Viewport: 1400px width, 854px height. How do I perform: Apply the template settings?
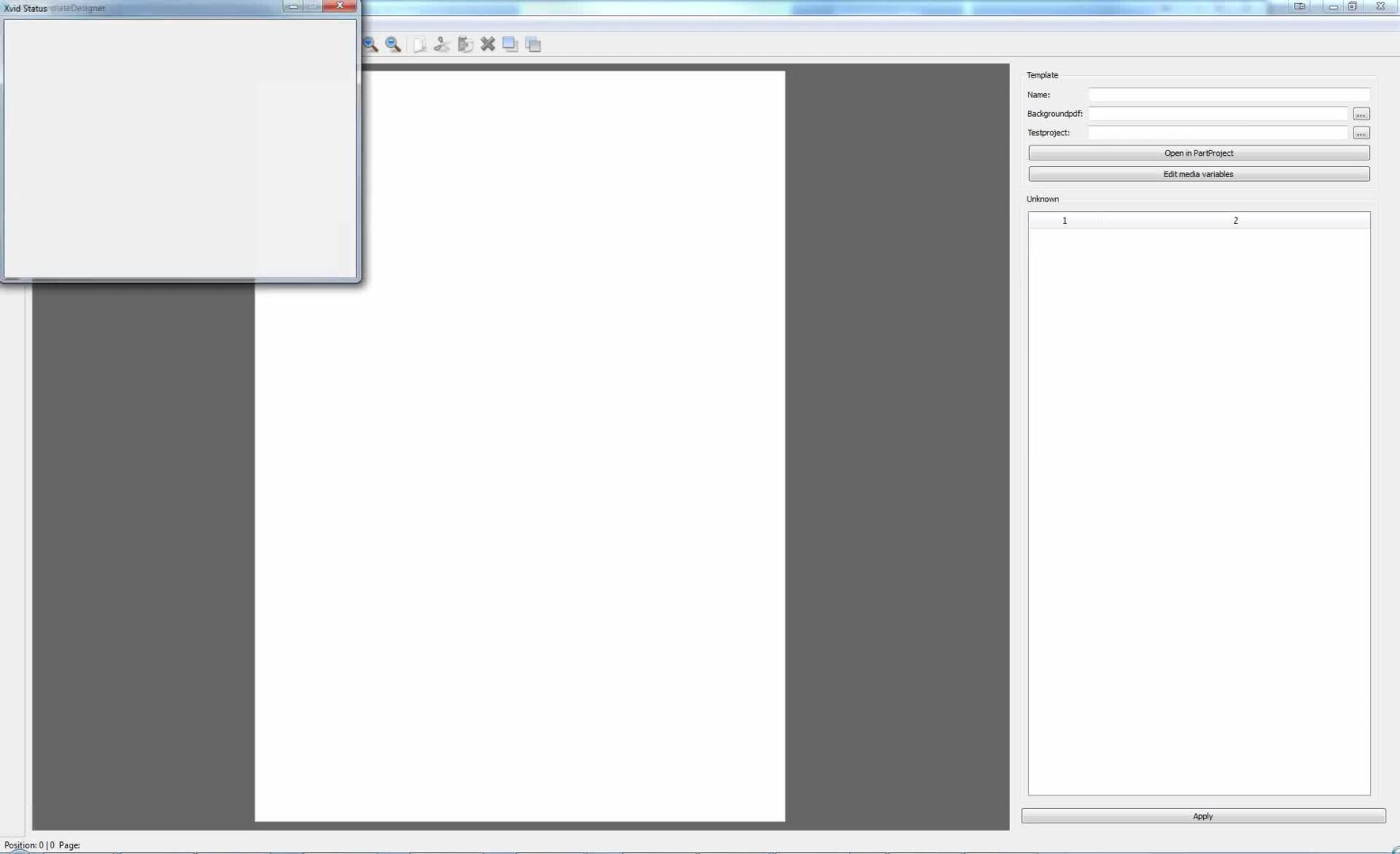1203,816
